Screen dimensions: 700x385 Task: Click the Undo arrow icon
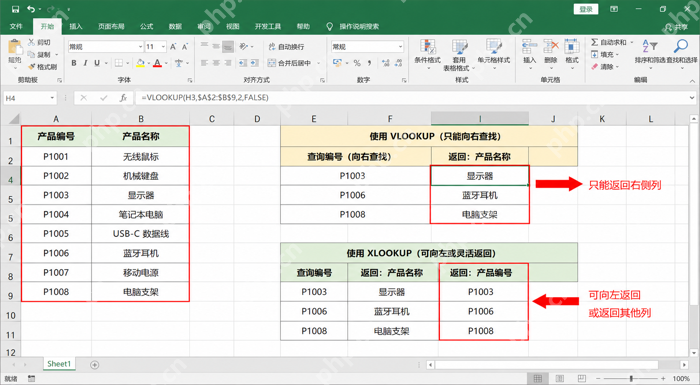[31, 9]
